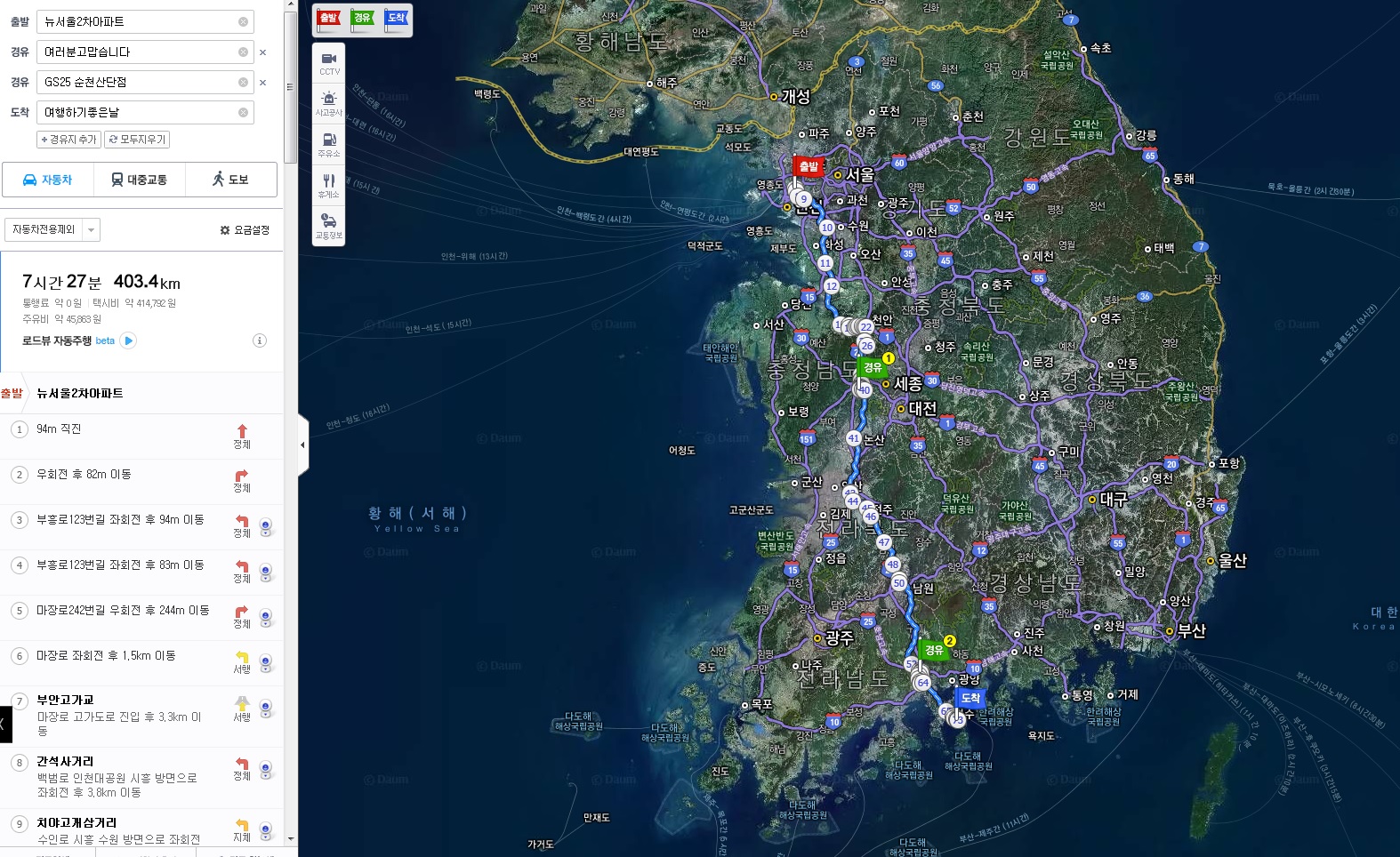Click the 도착 destination input field
Viewport: 1400px width, 857px height.
click(138, 113)
